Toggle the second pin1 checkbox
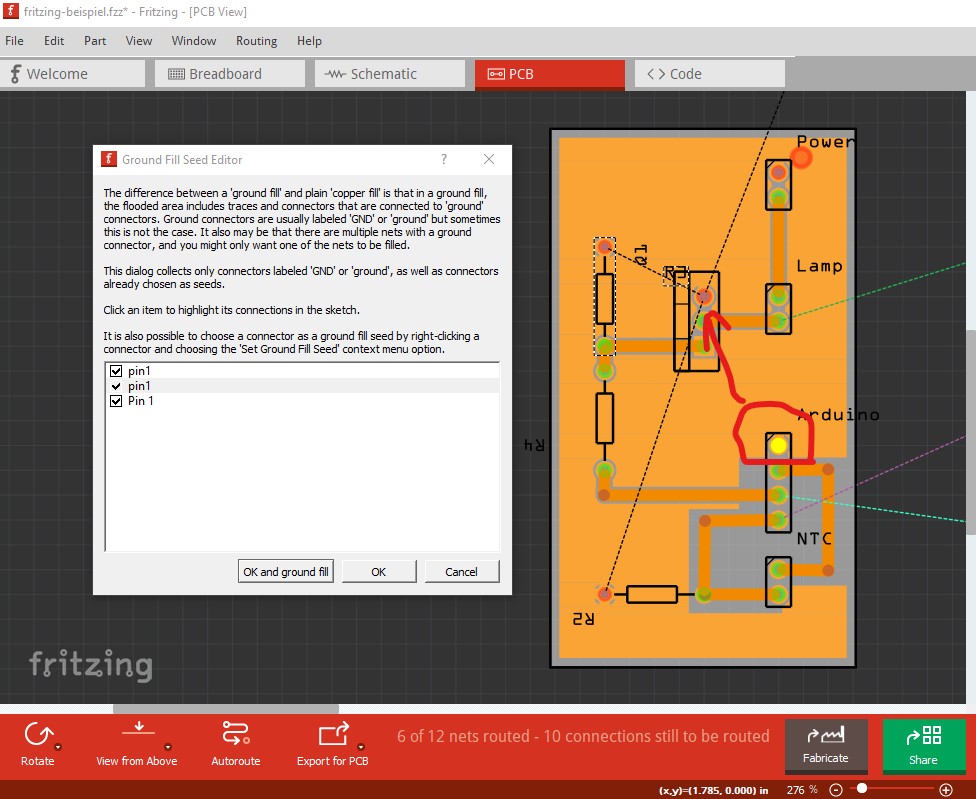Image resolution: width=976 pixels, height=799 pixels. point(116,385)
